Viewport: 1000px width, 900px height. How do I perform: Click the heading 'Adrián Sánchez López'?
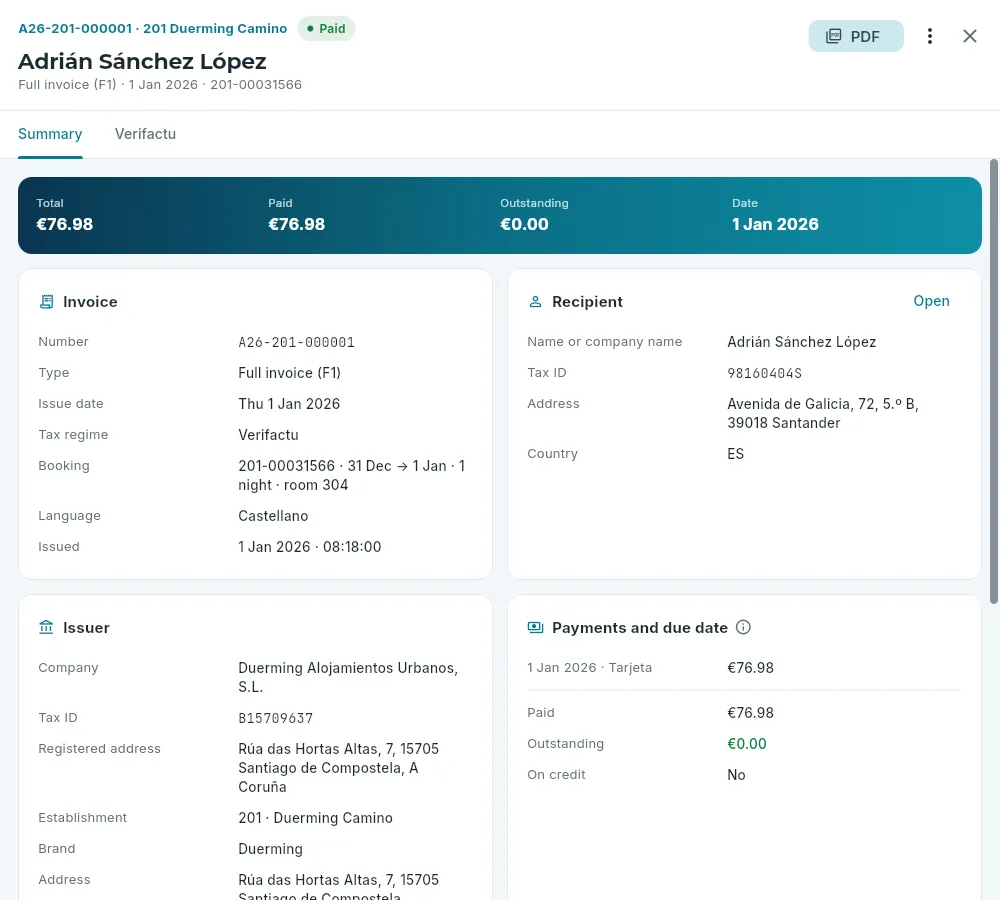(x=142, y=61)
